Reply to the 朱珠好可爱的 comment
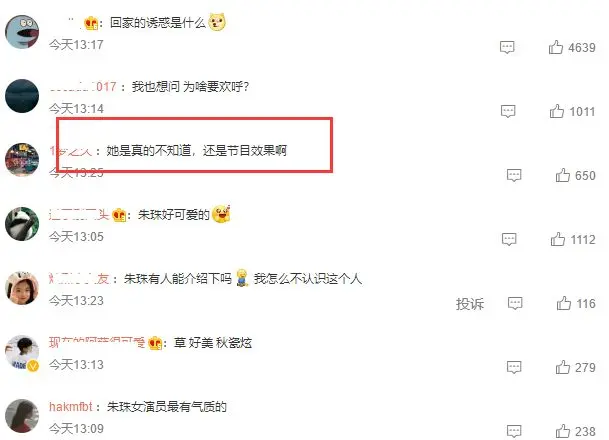Screen dimensions: 609x440 click(x=509, y=239)
